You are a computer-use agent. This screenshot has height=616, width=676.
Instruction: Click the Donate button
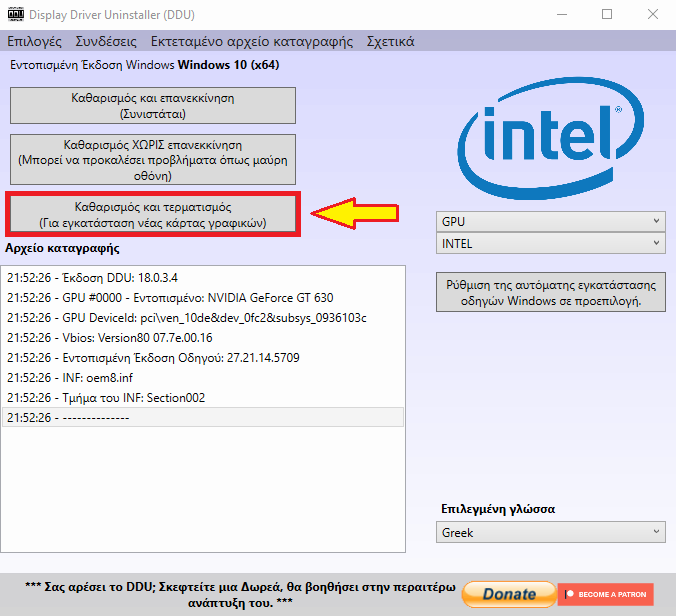(x=509, y=594)
